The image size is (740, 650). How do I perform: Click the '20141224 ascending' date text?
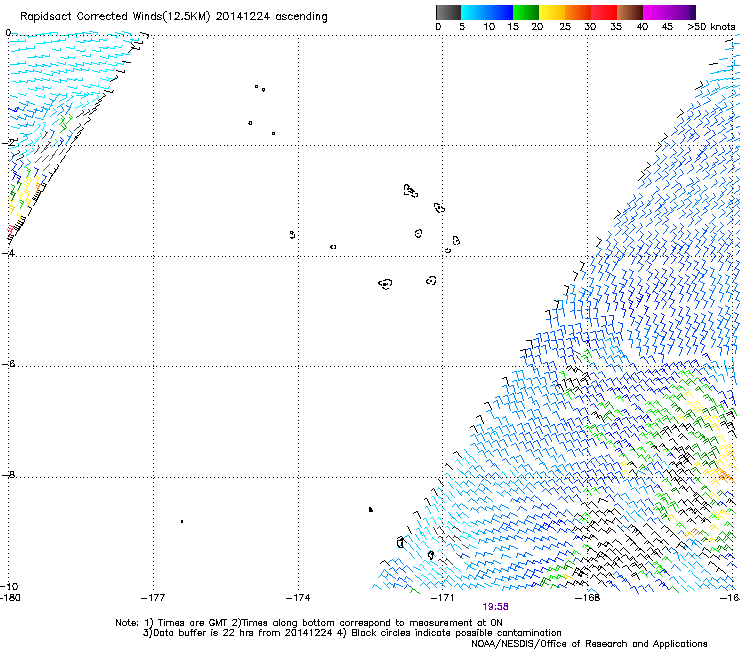[271, 17]
